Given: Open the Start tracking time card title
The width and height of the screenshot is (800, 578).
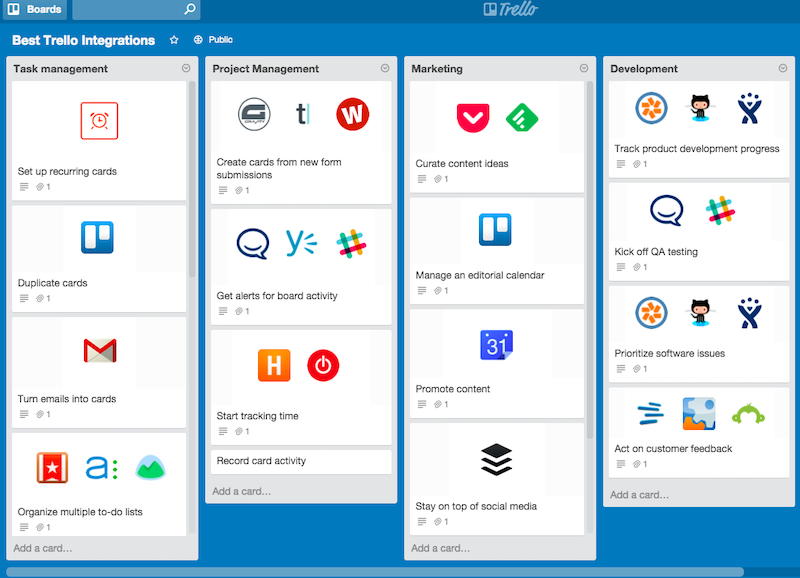Looking at the screenshot, I should point(258,416).
